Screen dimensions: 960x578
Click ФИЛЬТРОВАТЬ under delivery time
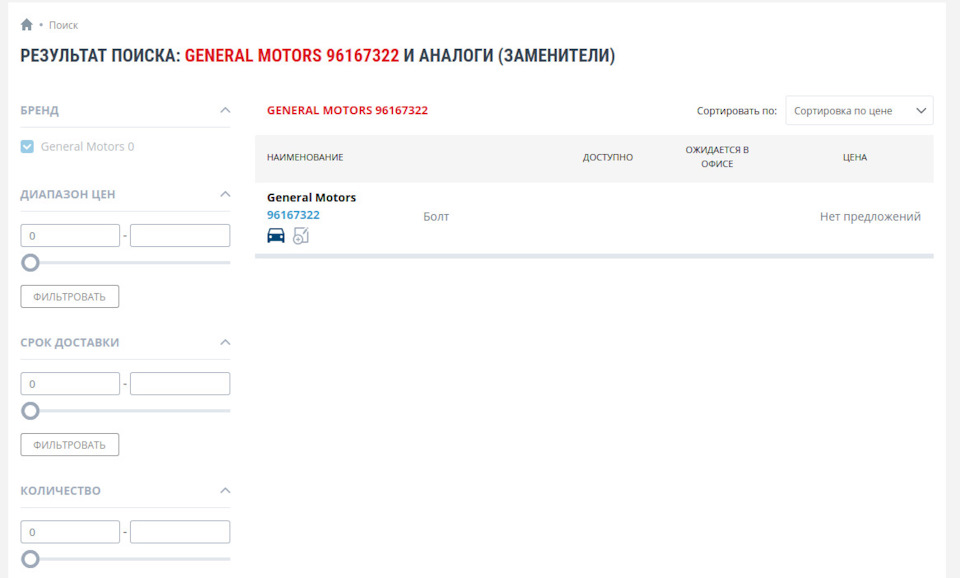click(70, 445)
